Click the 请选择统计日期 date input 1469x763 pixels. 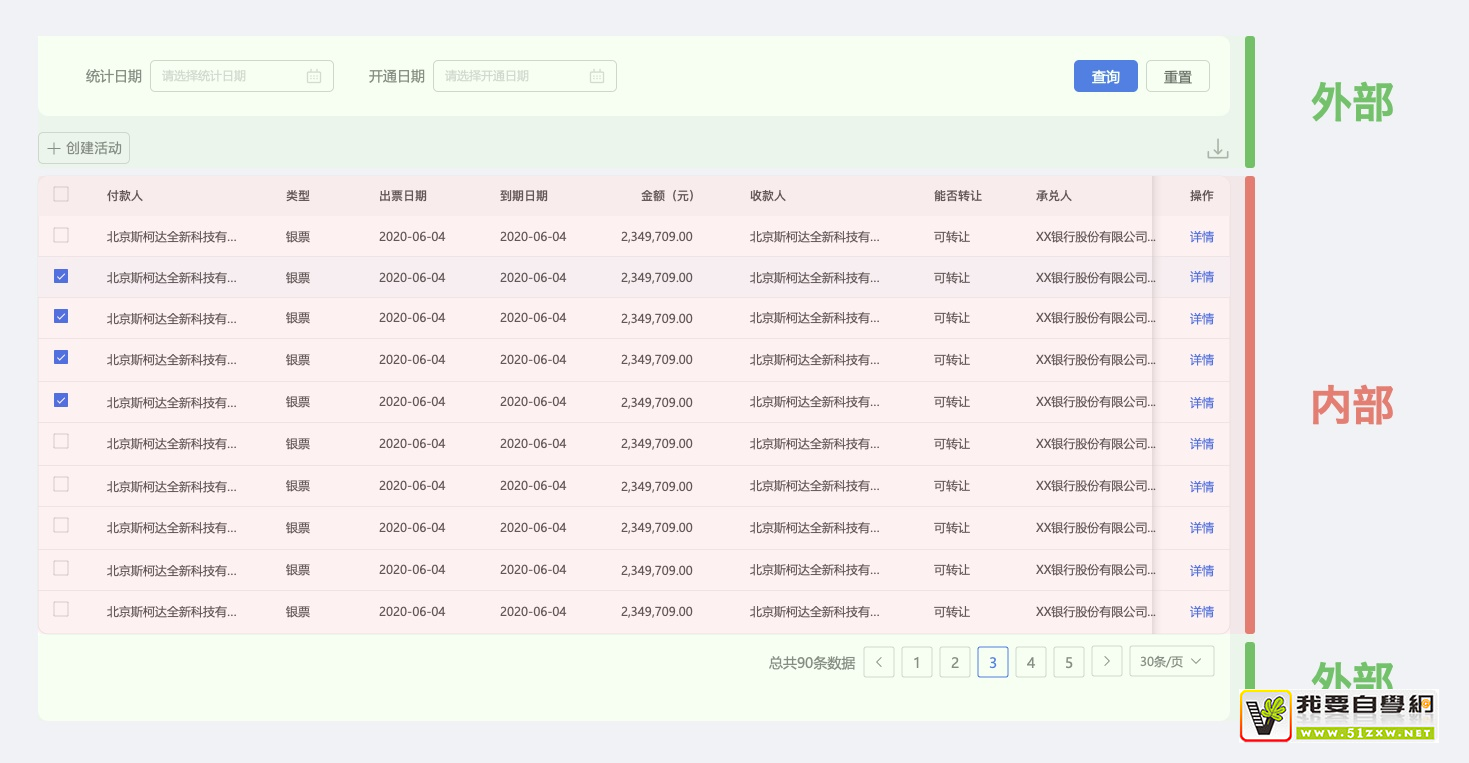[241, 76]
